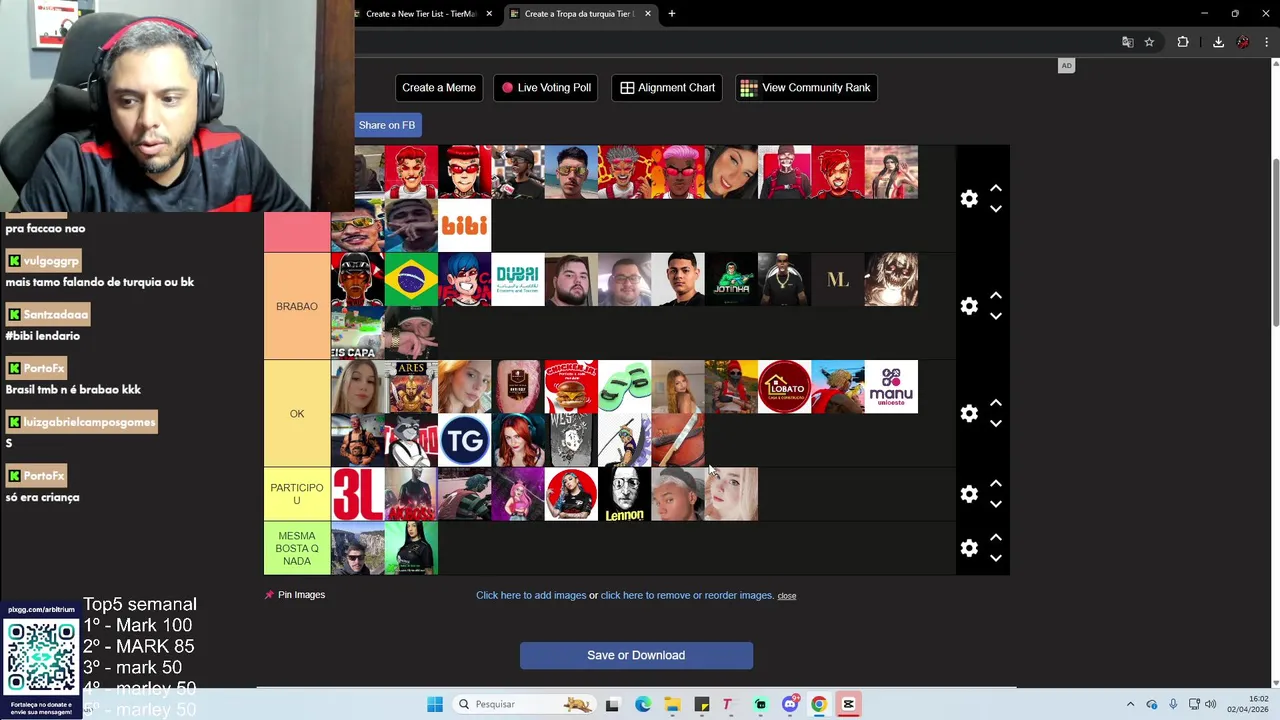
Task: Select the LOBATO logo image
Action: pyautogui.click(x=785, y=386)
